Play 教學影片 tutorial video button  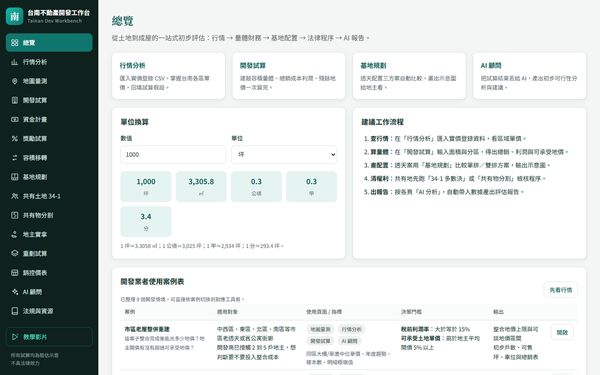click(49, 337)
